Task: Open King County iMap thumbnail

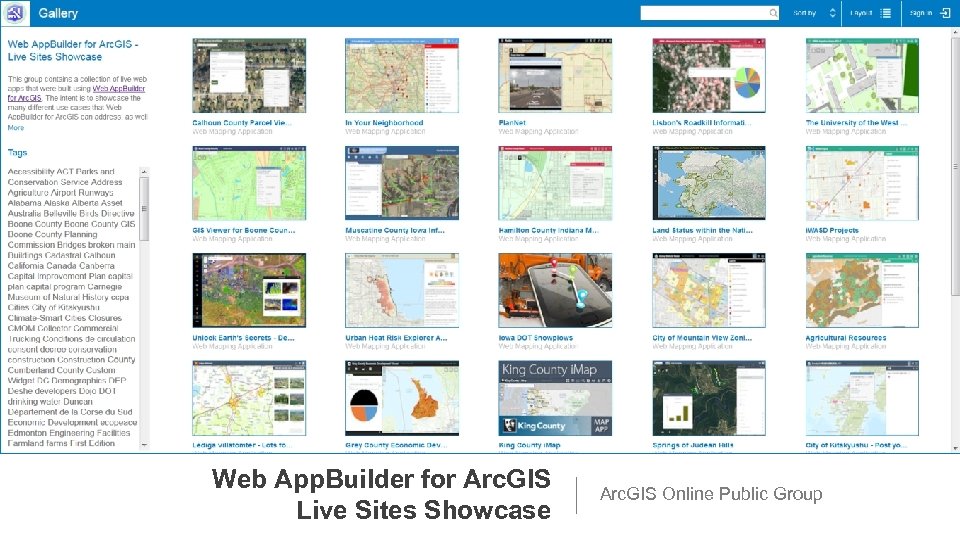Action: (x=555, y=398)
